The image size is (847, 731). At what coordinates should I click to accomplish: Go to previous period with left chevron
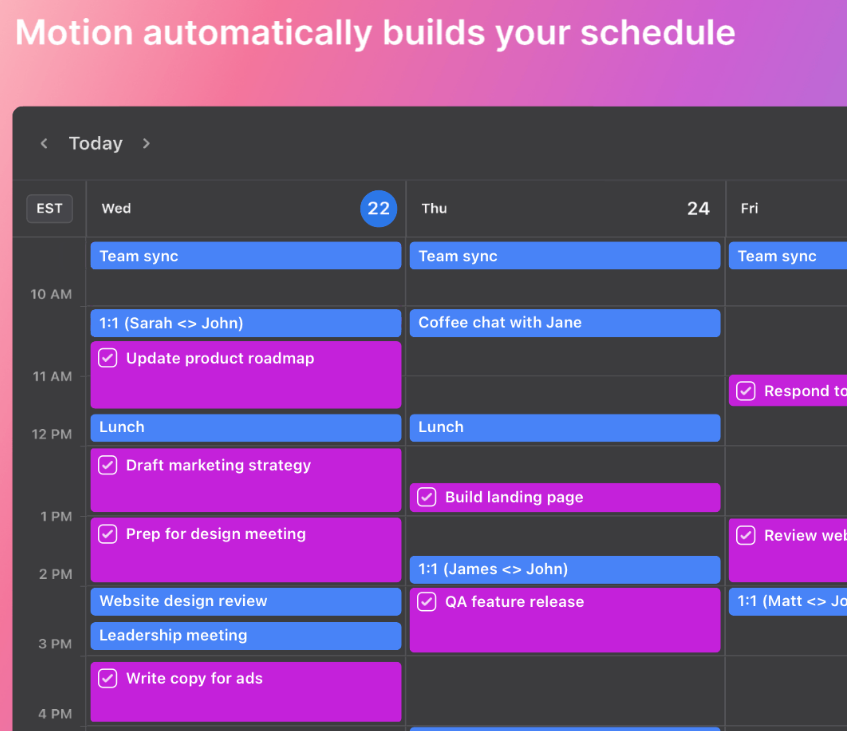click(x=44, y=144)
